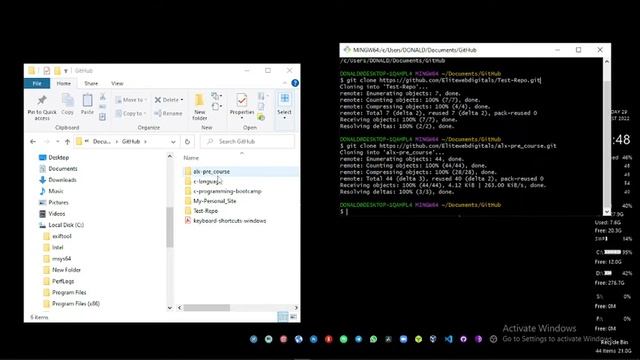The height and width of the screenshot is (360, 640).
Task: Switch to the Home ribbon tab
Action: 64,83
